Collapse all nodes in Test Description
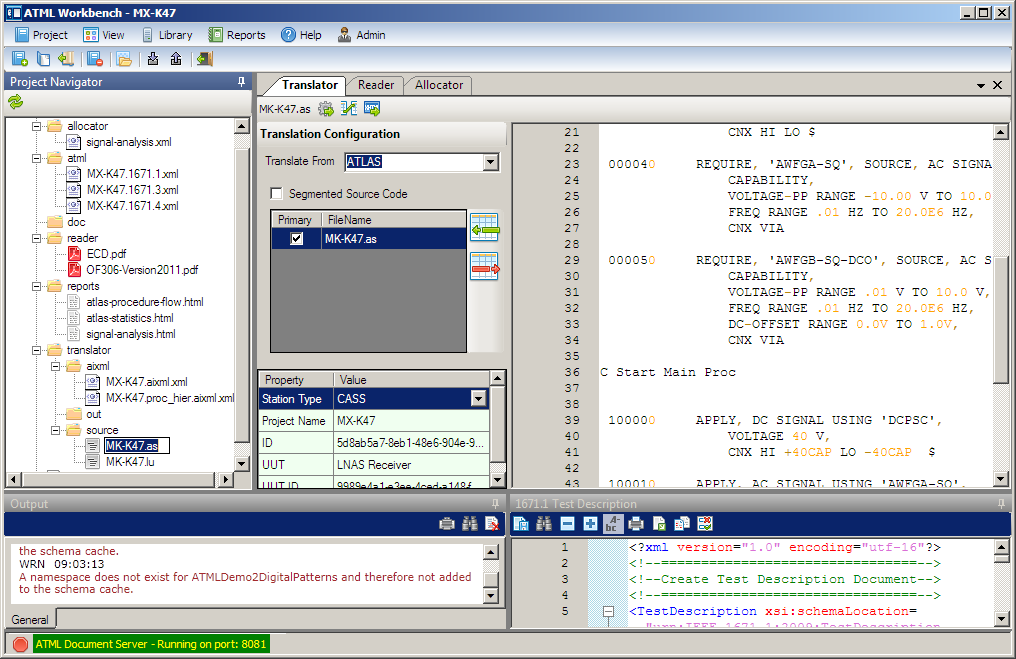 [567, 524]
